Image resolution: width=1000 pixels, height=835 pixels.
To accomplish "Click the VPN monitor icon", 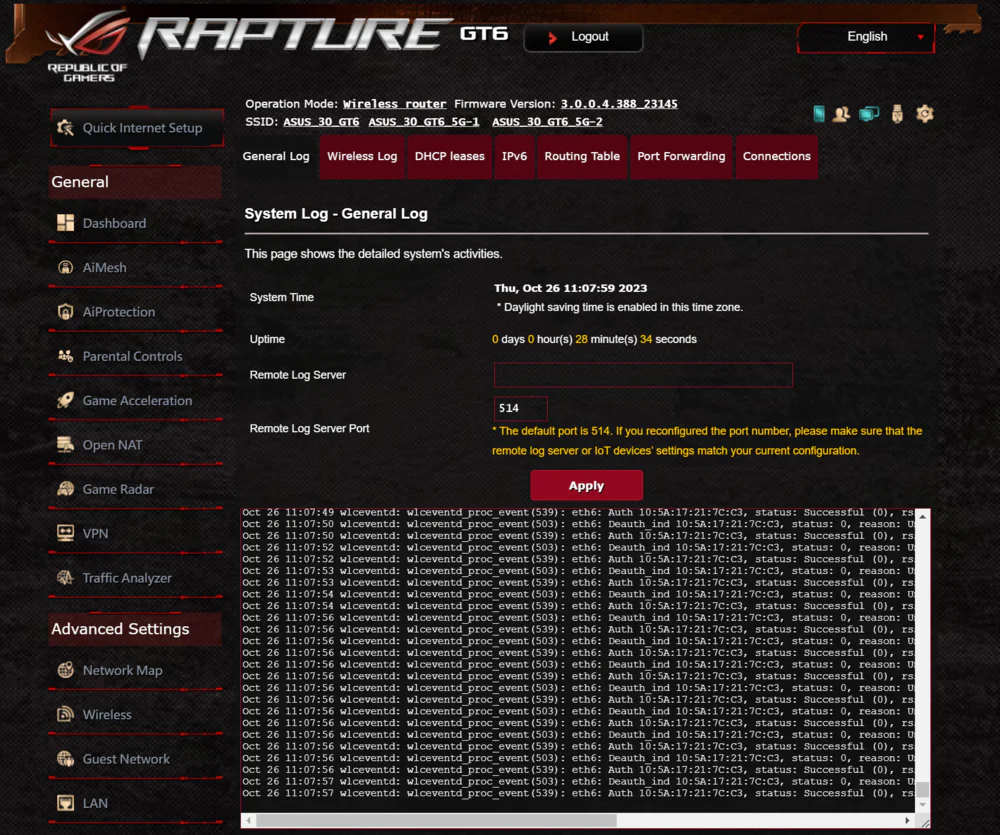I will coord(65,533).
